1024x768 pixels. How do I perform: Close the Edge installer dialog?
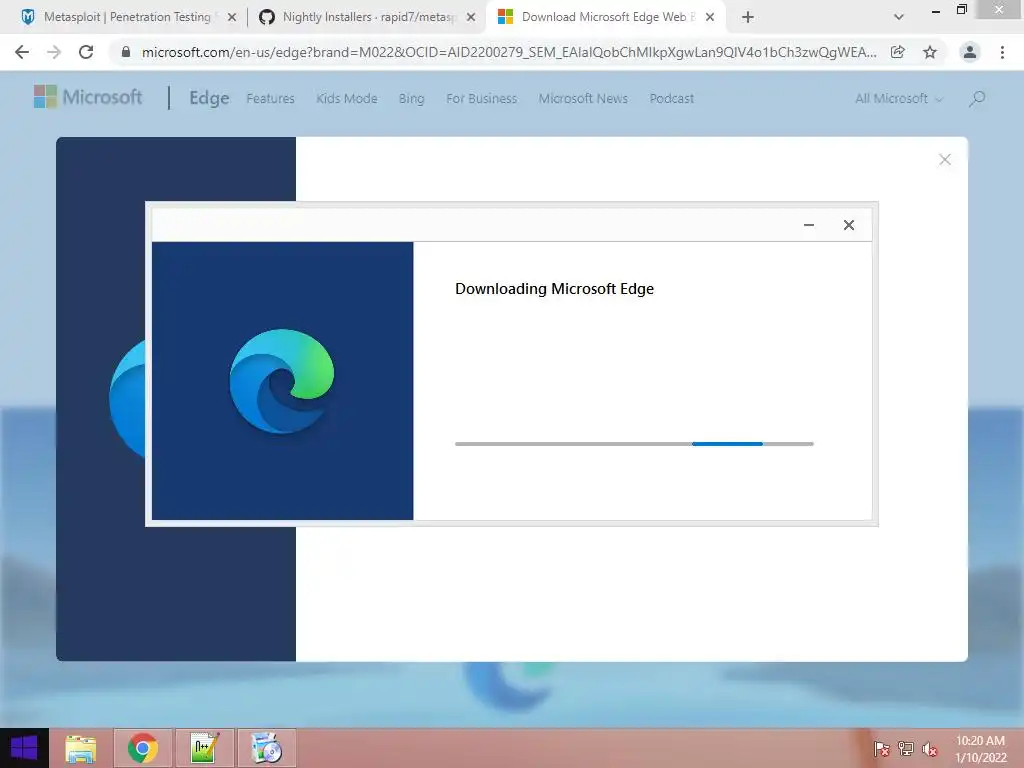coord(848,225)
